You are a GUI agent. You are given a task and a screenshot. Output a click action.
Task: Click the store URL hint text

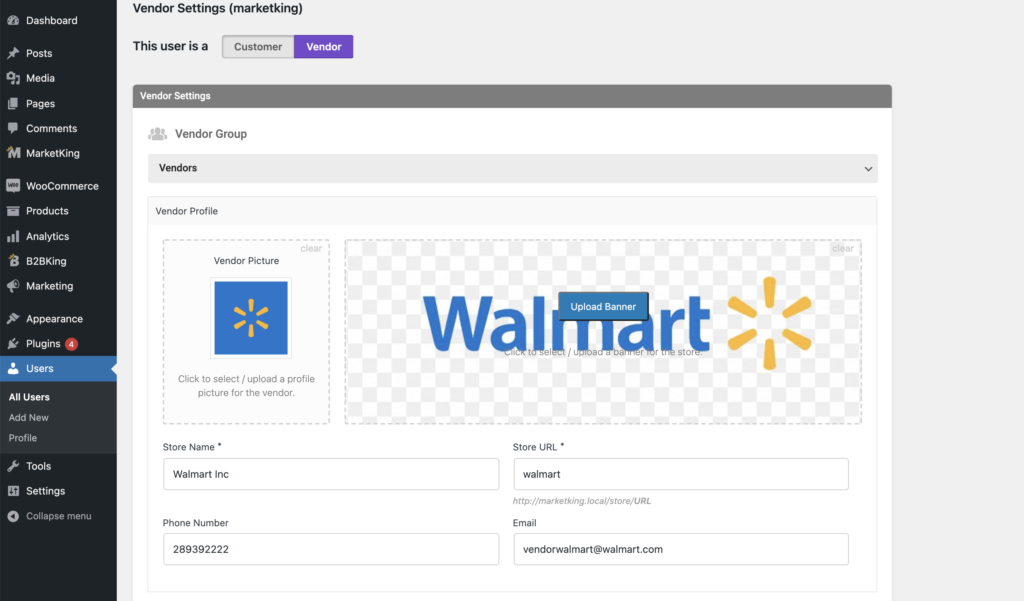[x=581, y=501]
